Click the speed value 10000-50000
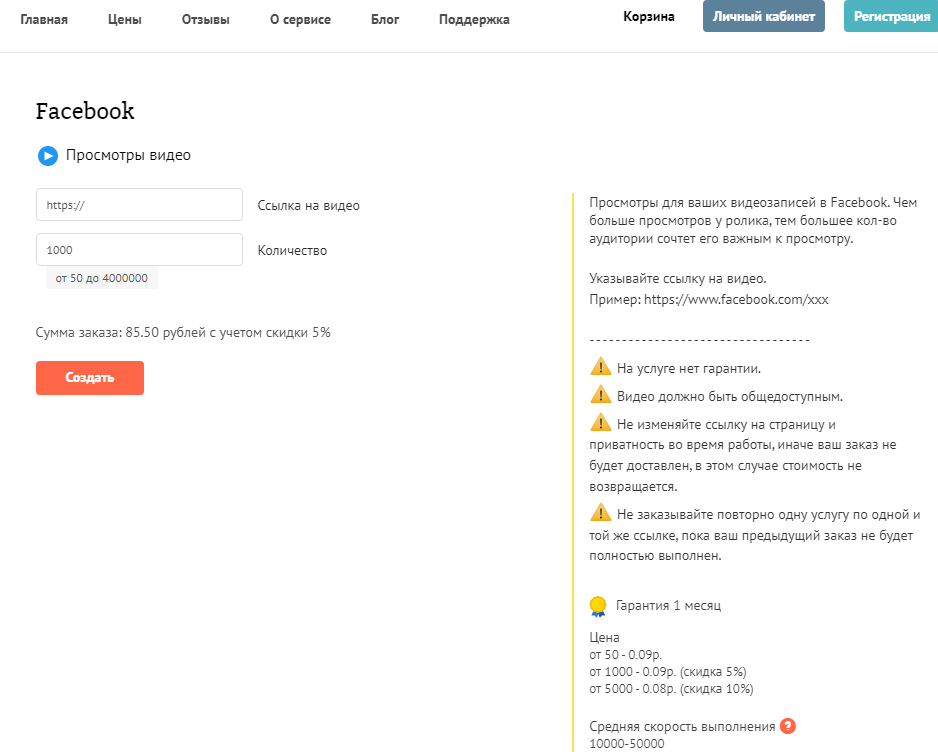The width and height of the screenshot is (938, 756). point(627,743)
